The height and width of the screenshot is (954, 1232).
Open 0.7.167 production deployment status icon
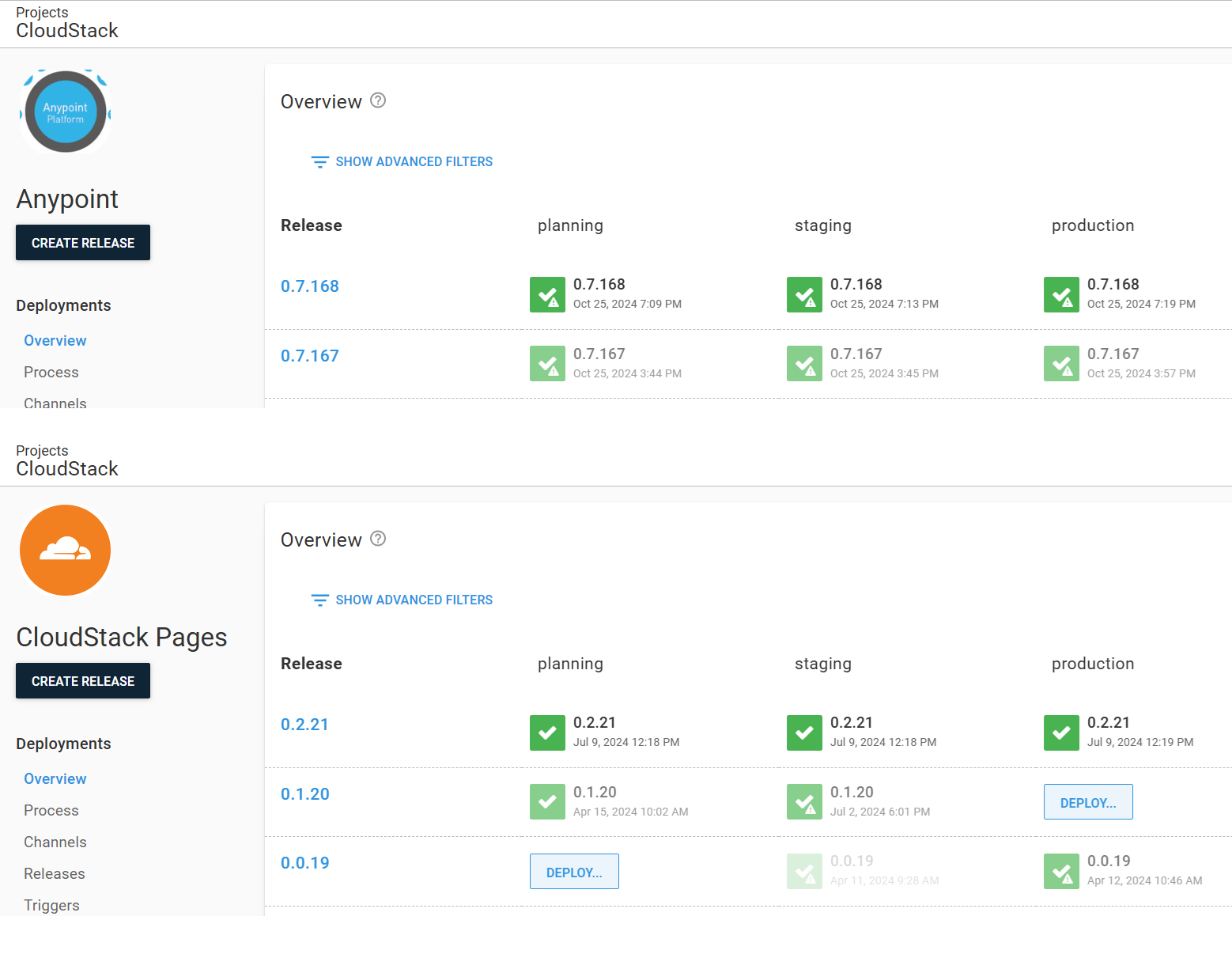[x=1061, y=363]
